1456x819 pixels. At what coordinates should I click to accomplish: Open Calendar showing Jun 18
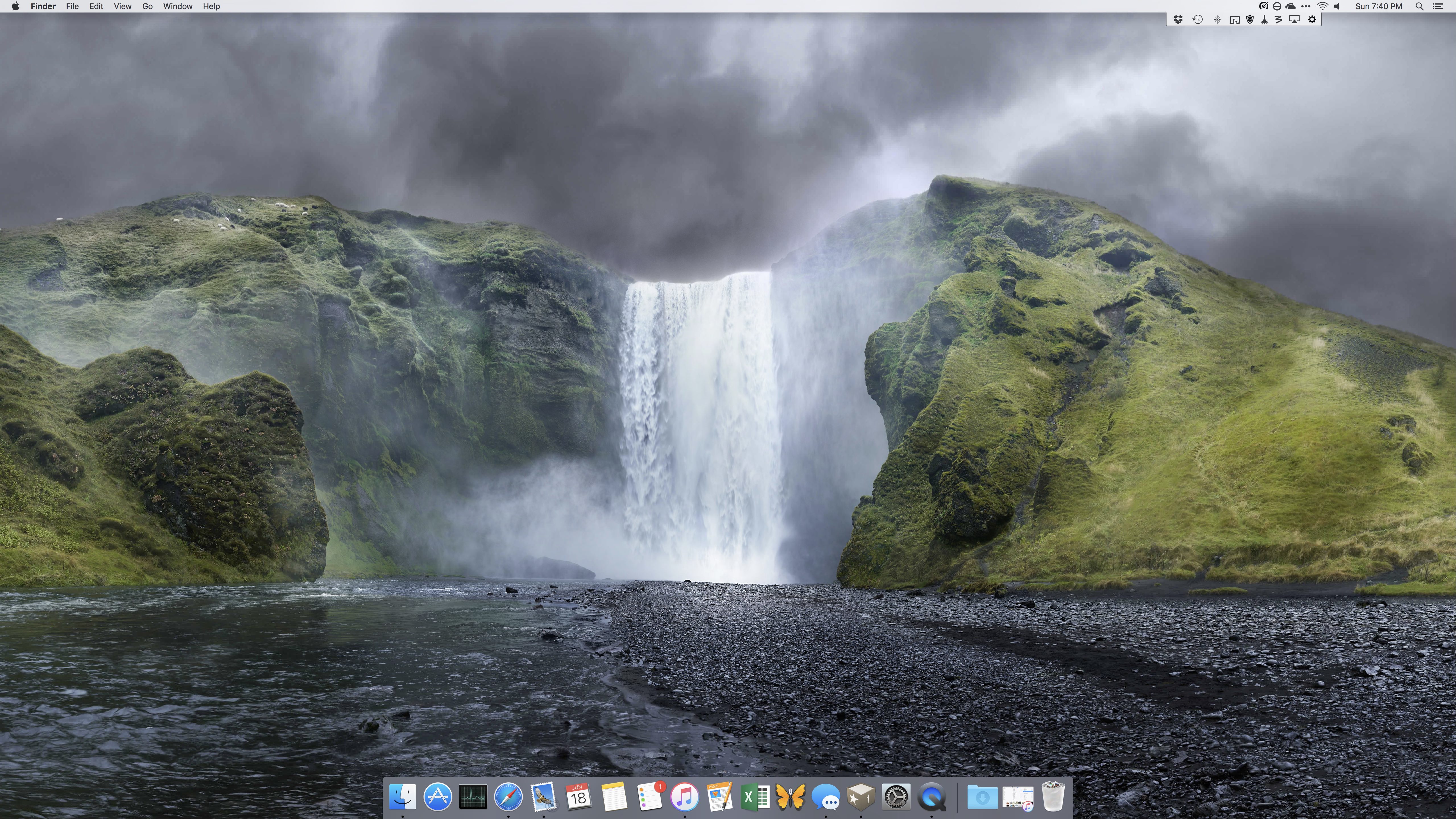click(x=578, y=797)
